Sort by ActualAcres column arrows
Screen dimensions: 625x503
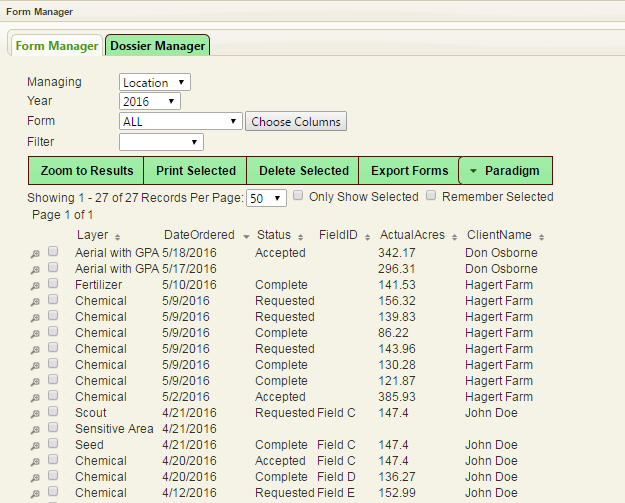(454, 237)
